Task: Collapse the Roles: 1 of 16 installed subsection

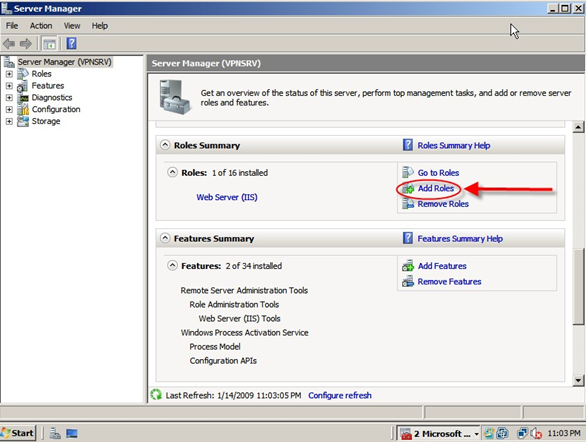Action: [172, 173]
